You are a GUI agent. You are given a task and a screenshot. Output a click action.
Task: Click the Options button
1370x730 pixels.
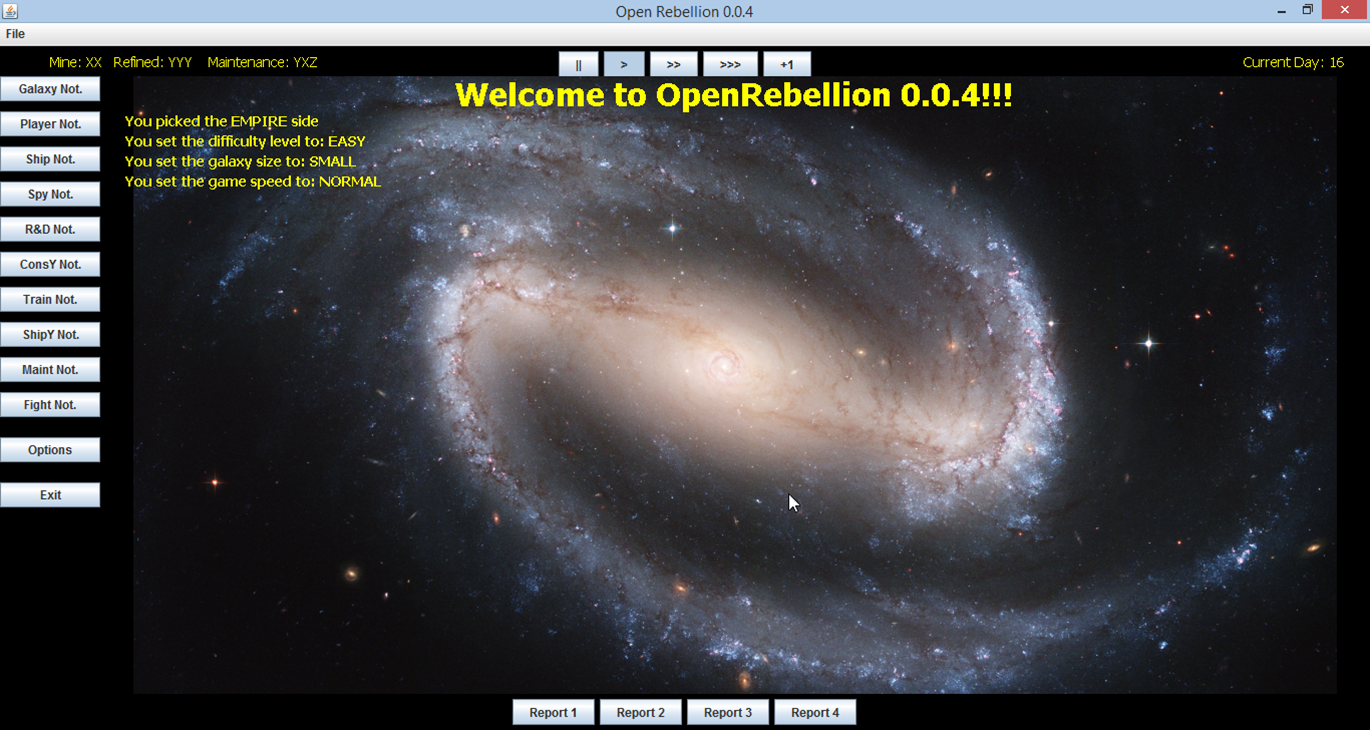click(50, 450)
